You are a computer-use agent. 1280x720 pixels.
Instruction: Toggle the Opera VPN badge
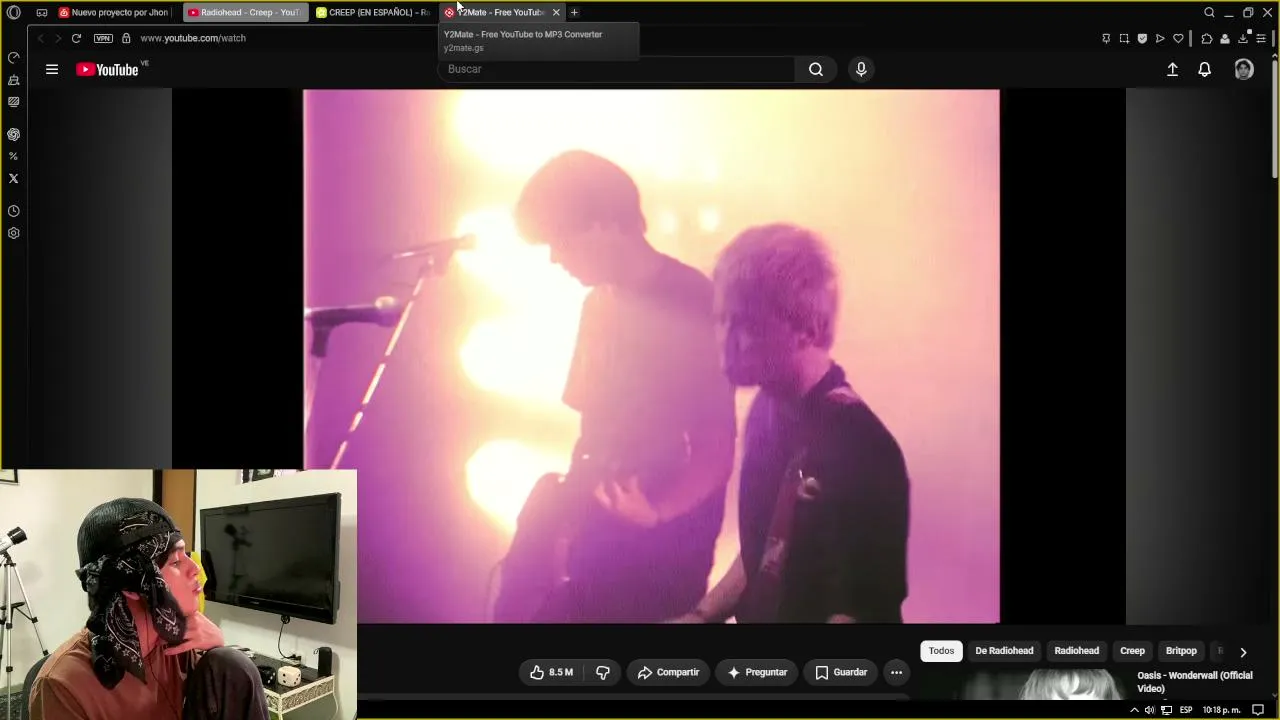coord(103,38)
